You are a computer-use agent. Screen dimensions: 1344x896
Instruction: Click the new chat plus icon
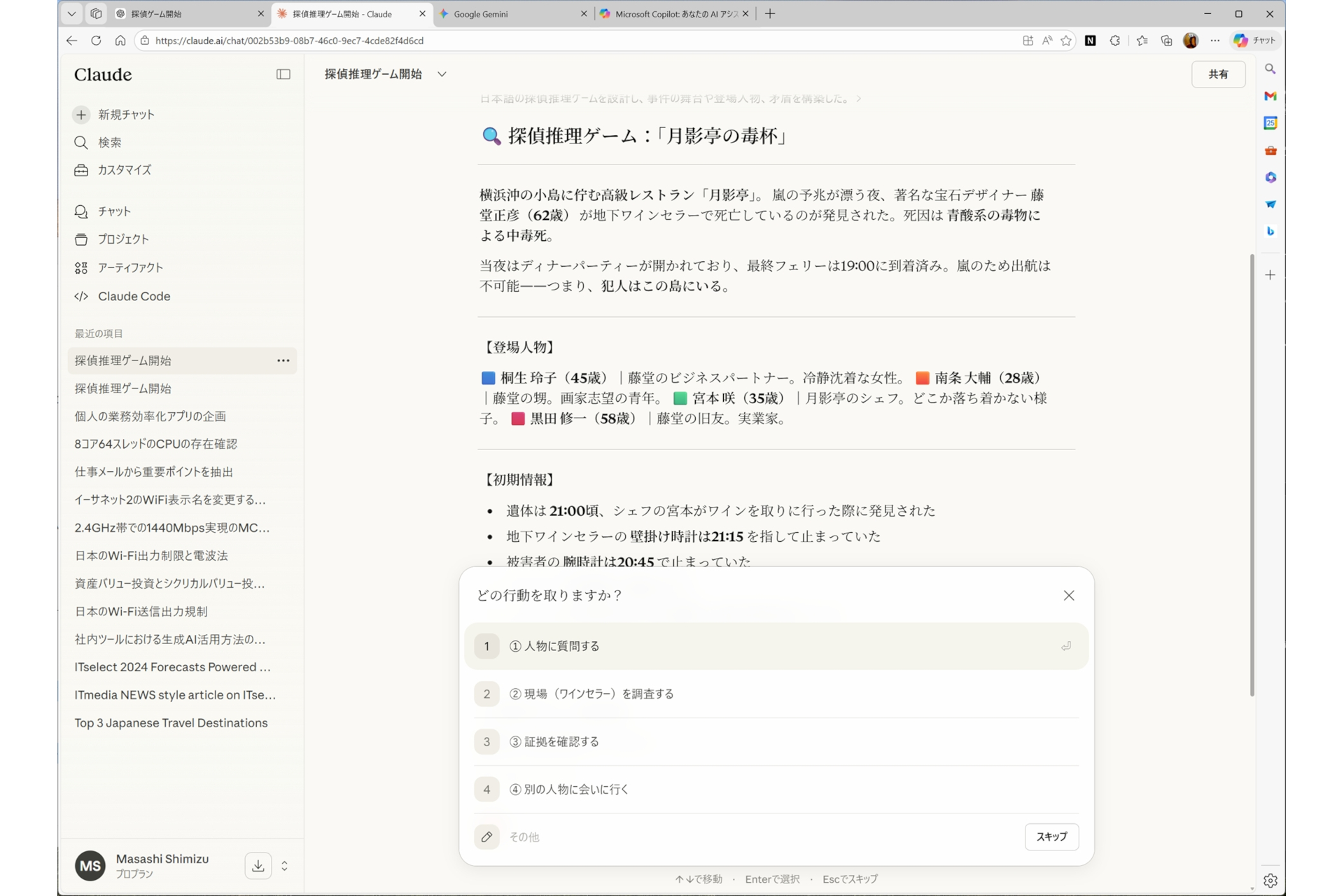[x=81, y=114]
